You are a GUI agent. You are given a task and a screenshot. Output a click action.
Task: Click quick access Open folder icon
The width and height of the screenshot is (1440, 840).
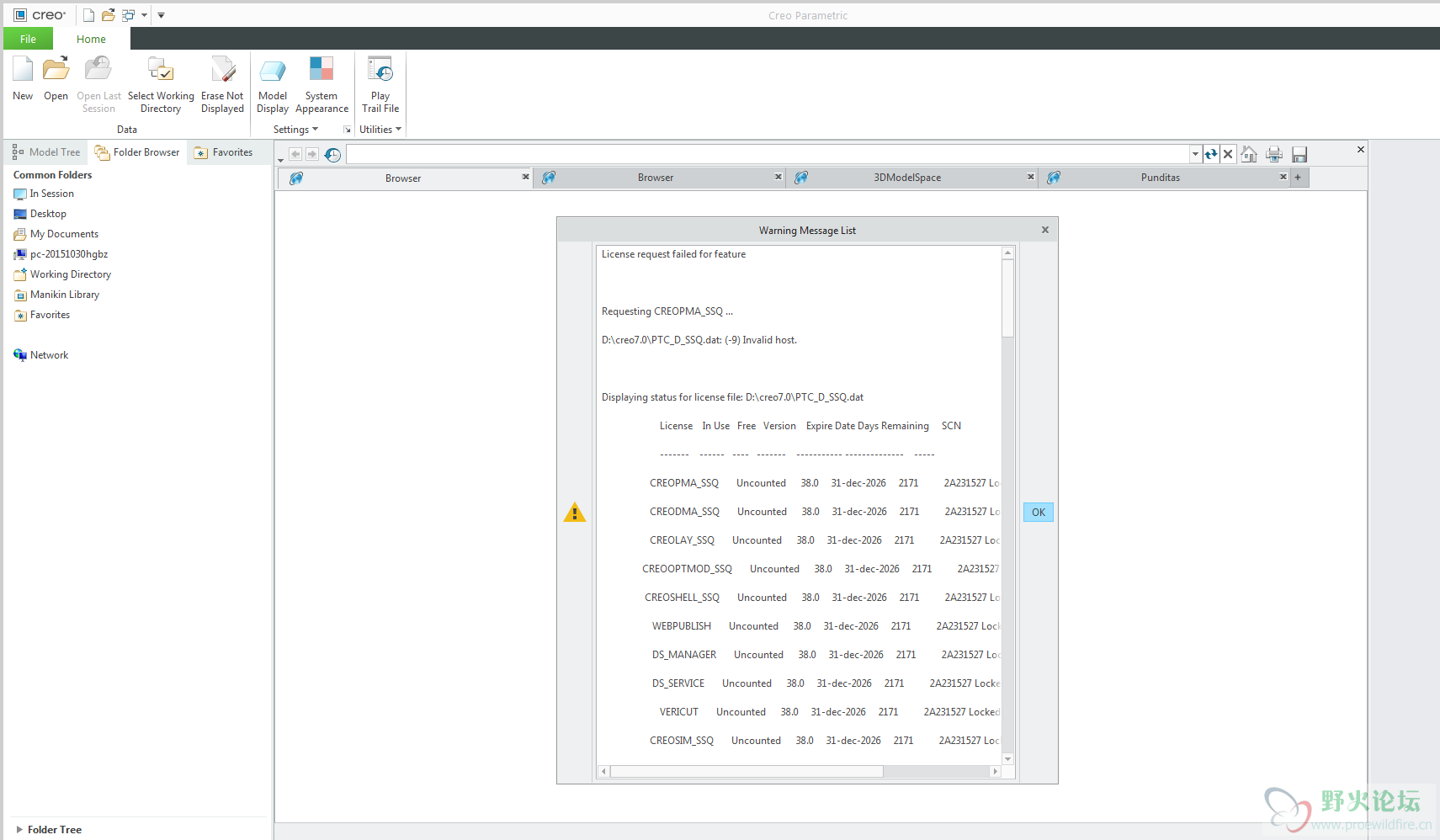pos(109,15)
